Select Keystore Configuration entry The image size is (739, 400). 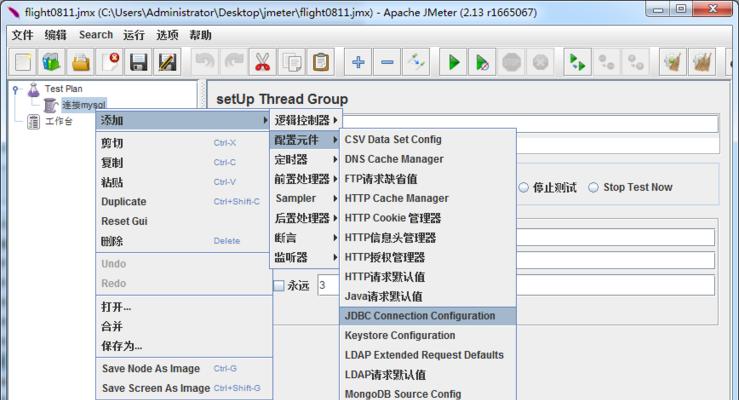click(427, 335)
